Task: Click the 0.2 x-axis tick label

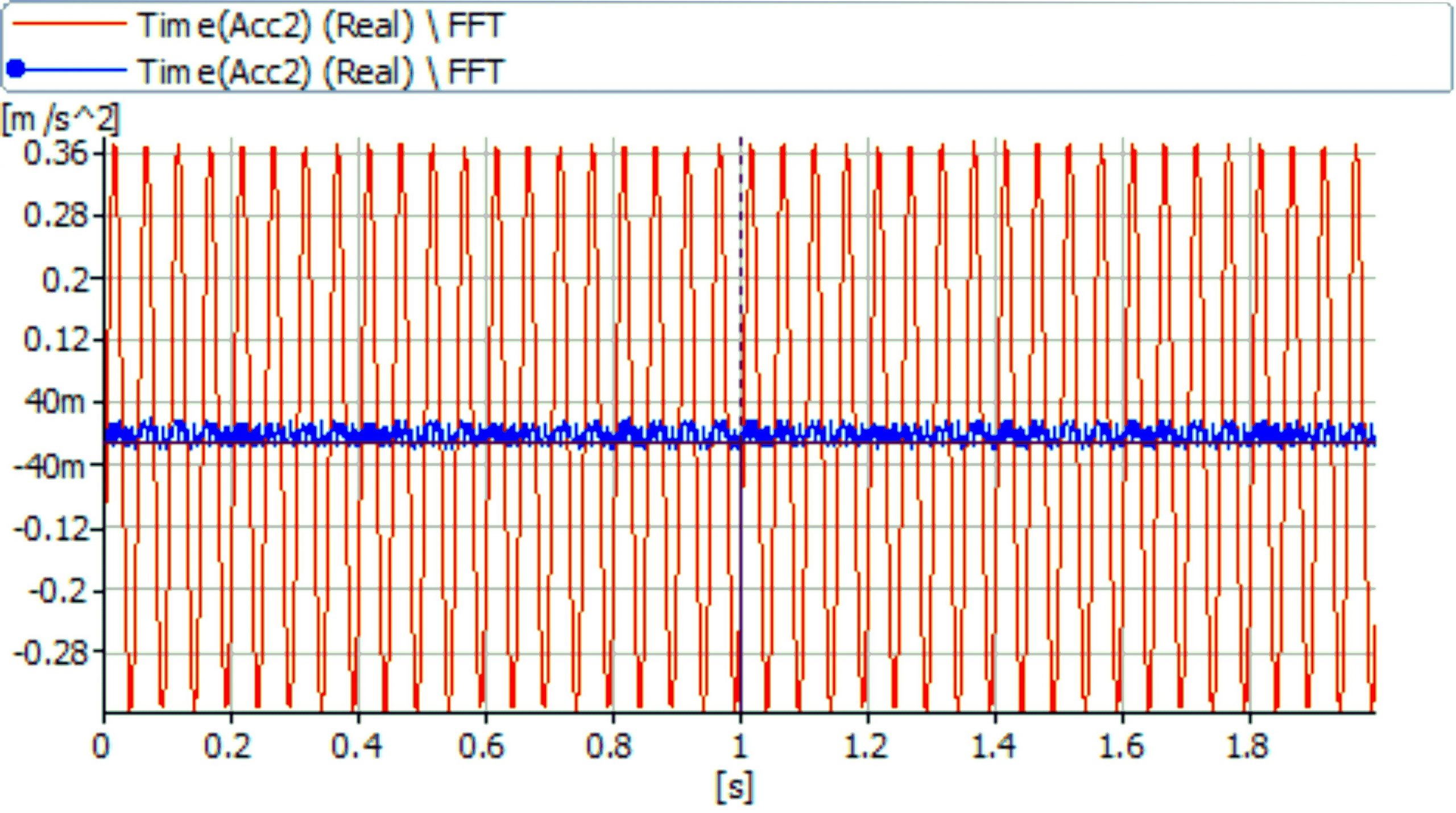Action: pos(227,746)
